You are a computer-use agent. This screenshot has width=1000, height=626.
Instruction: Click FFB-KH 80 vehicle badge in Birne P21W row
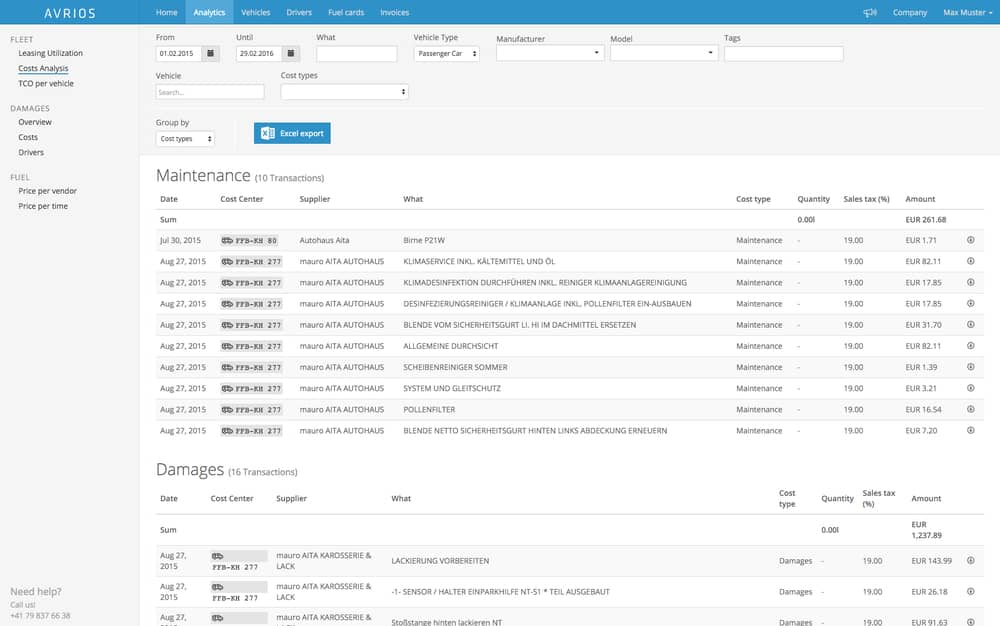249,240
